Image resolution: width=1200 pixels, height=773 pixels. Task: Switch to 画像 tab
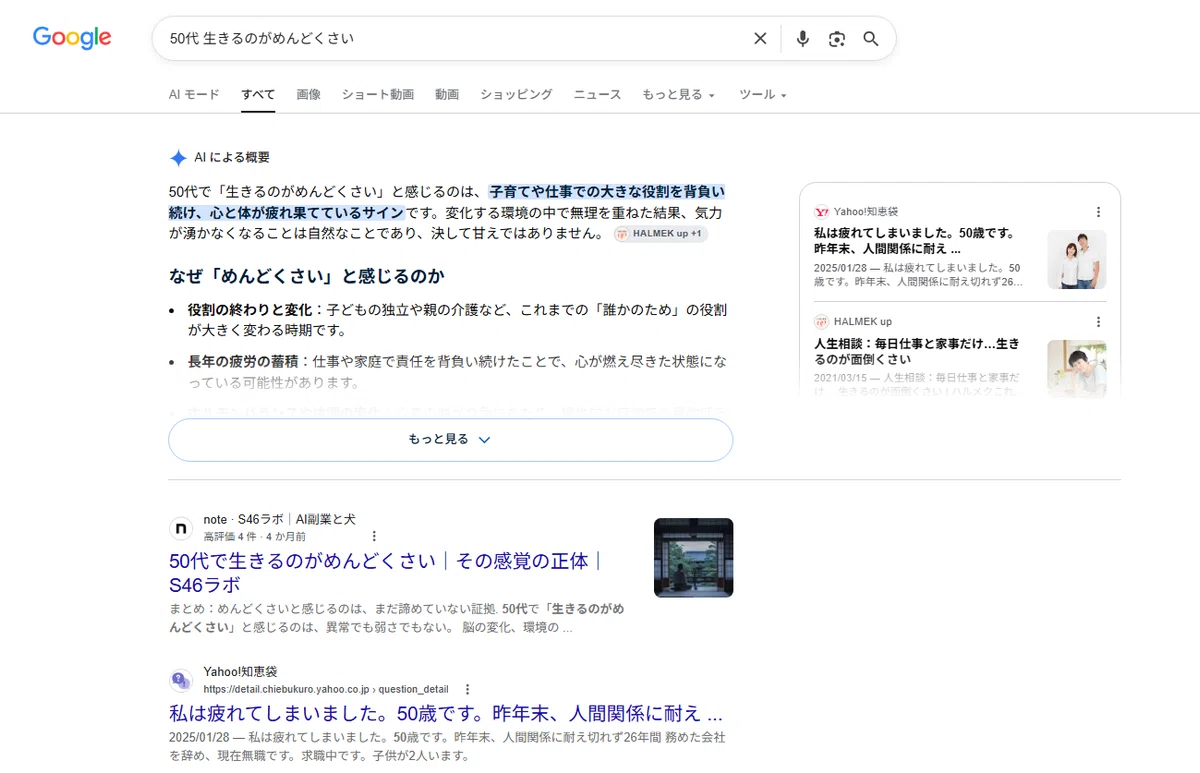309,94
